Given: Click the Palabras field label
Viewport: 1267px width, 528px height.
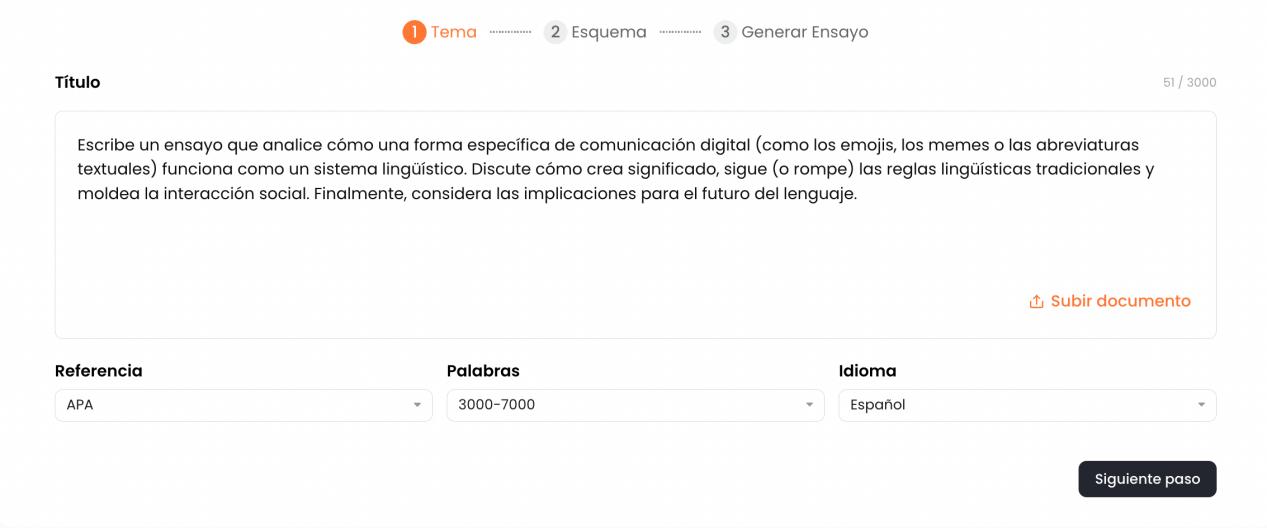Looking at the screenshot, I should (x=483, y=371).
